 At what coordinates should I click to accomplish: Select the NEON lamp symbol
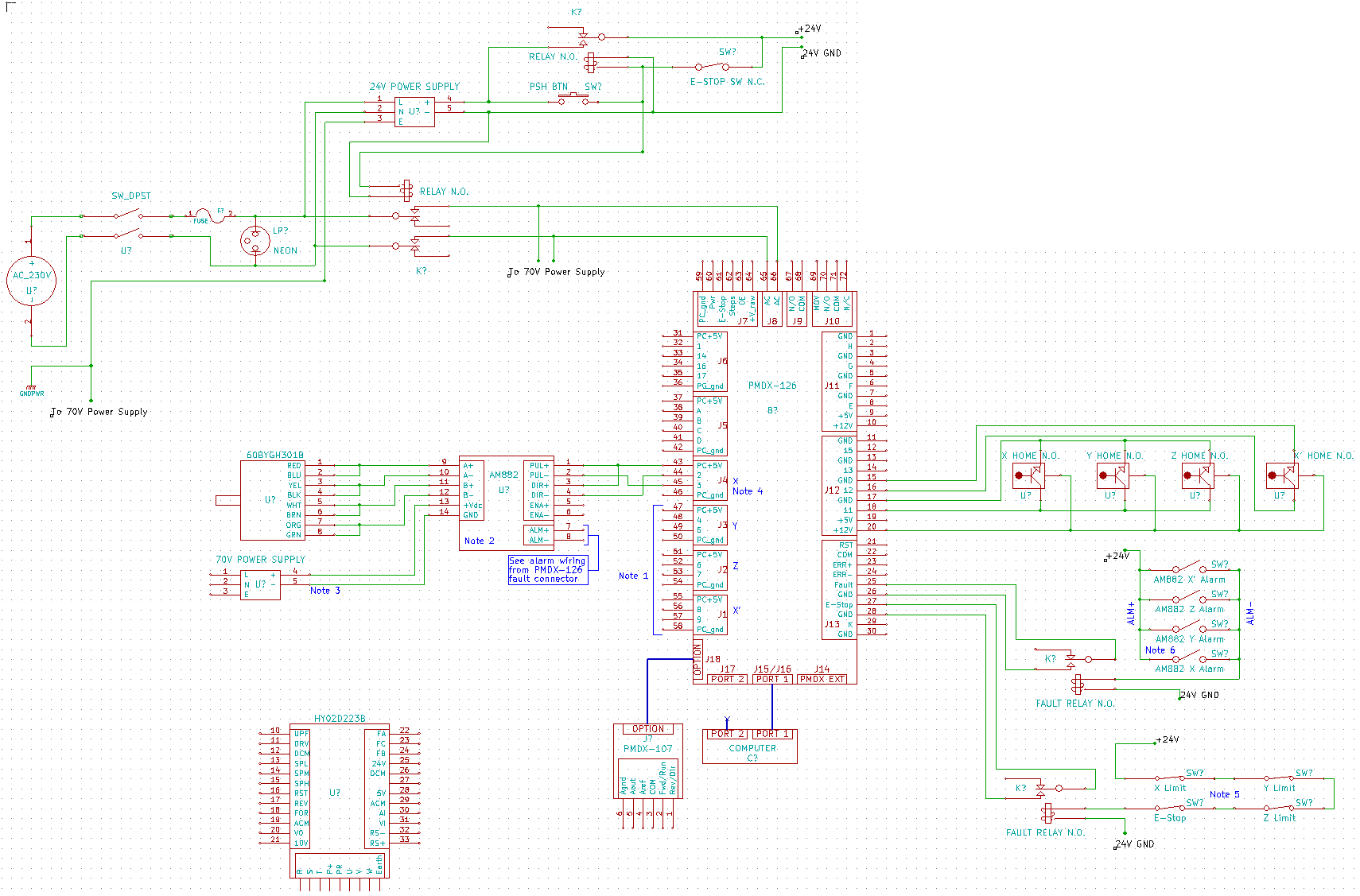255,240
